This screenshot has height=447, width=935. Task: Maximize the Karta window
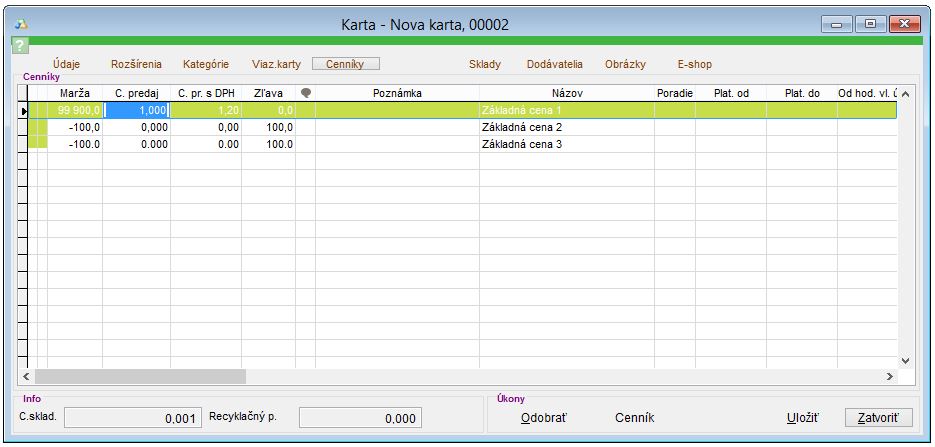click(869, 23)
